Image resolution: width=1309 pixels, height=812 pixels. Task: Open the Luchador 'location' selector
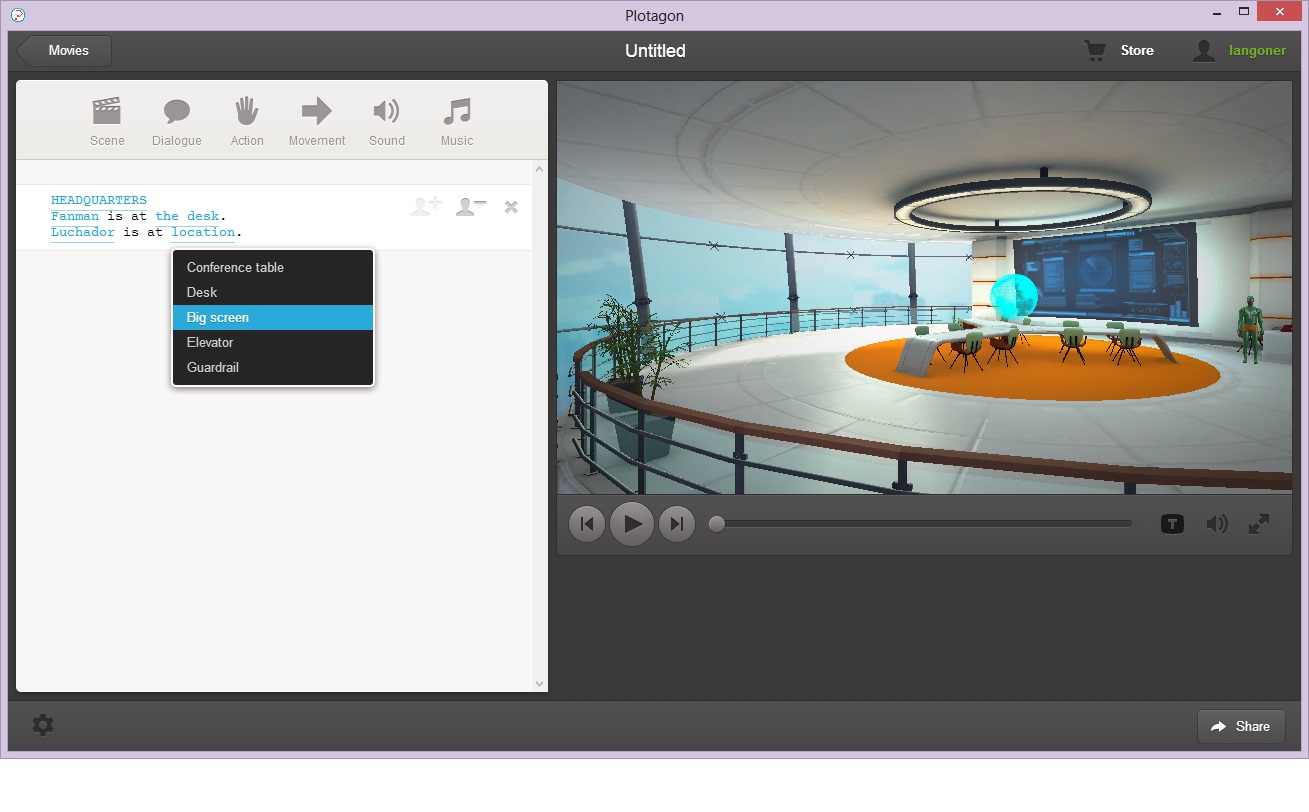pyautogui.click(x=203, y=232)
